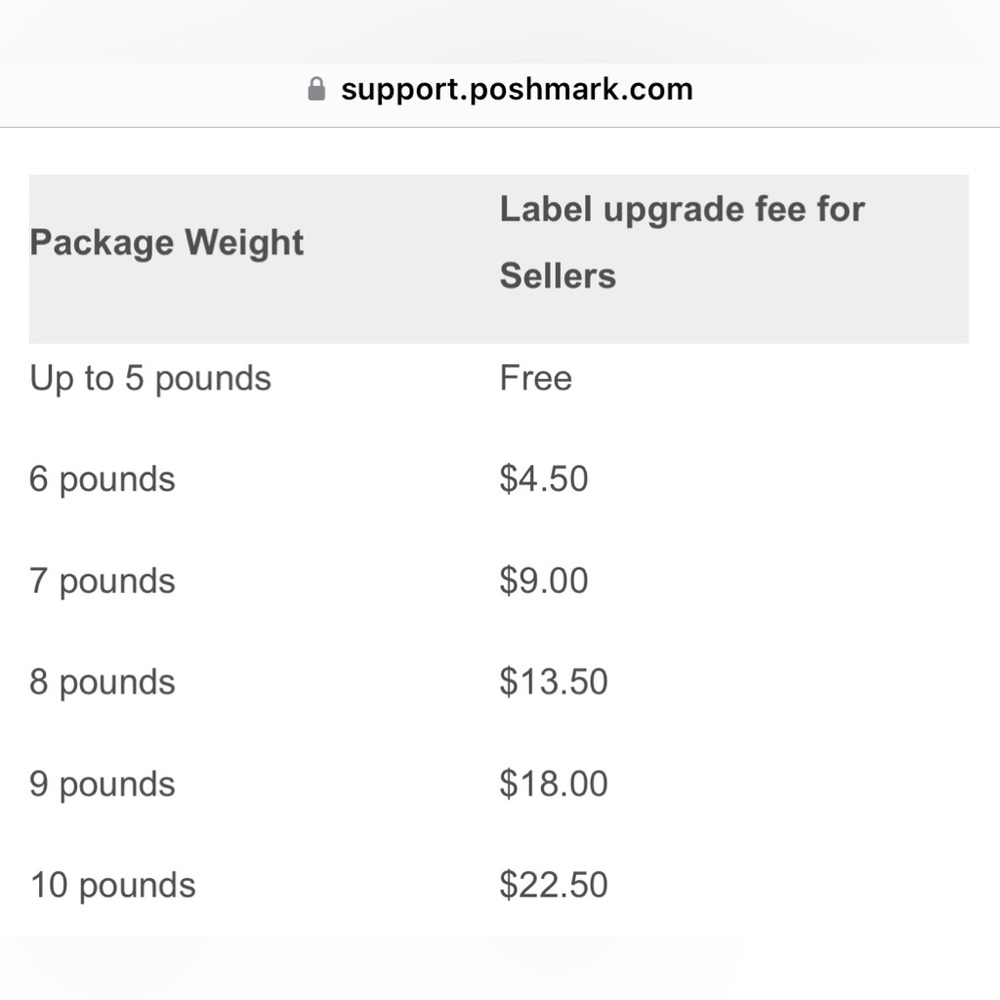1000x1000 pixels.
Task: Click the Free fee cell
Action: click(536, 378)
